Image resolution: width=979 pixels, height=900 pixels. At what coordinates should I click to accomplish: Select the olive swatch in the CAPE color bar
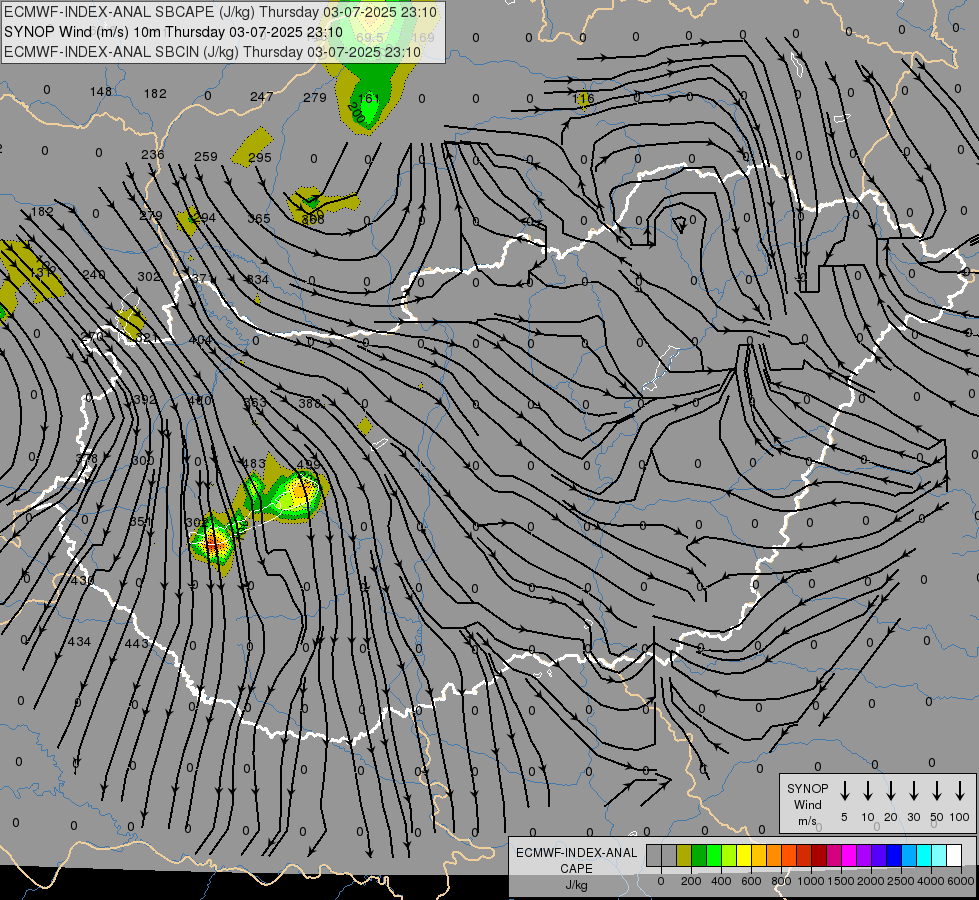684,856
